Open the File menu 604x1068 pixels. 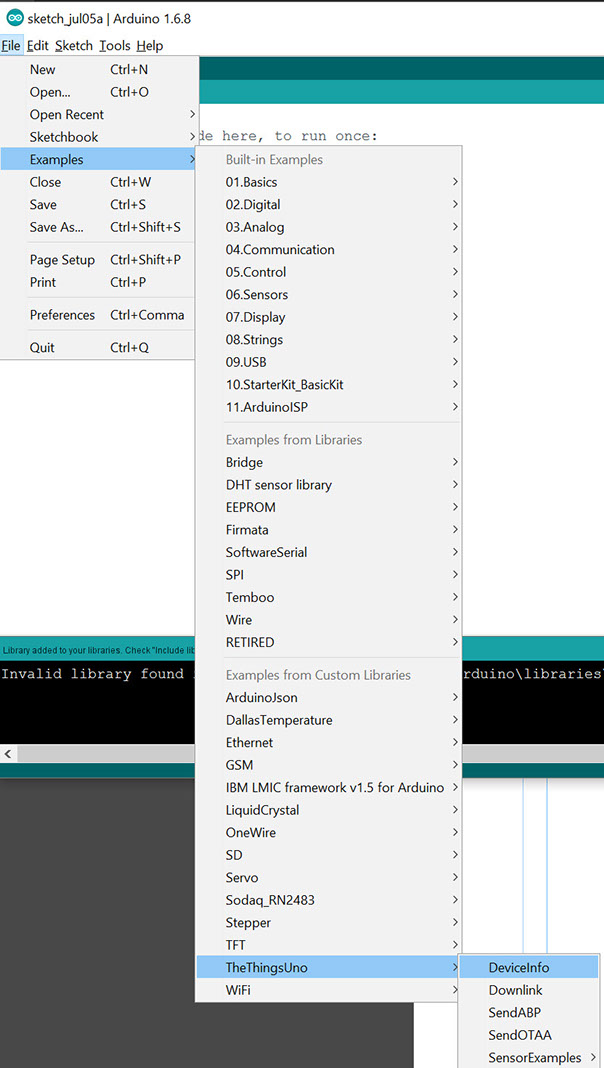click(x=11, y=46)
